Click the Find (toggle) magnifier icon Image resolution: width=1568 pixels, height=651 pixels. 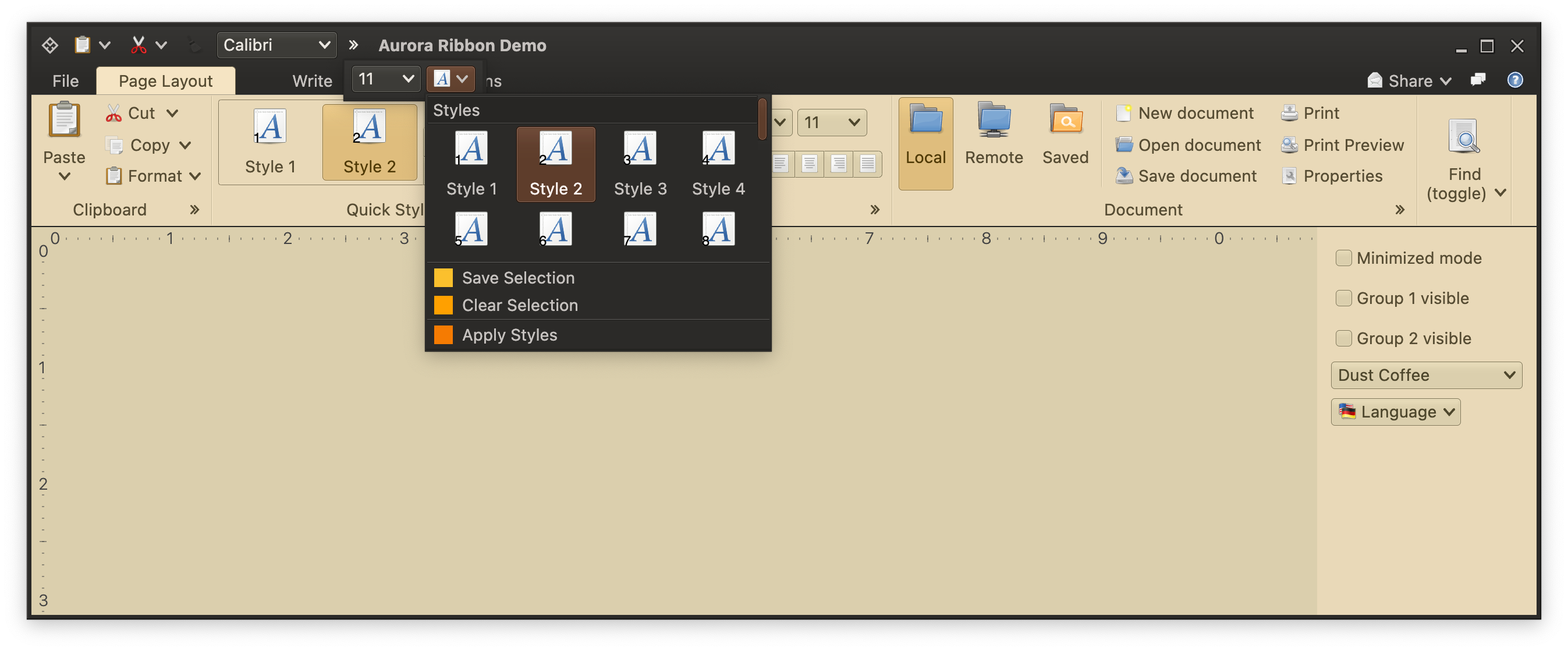(x=1463, y=136)
